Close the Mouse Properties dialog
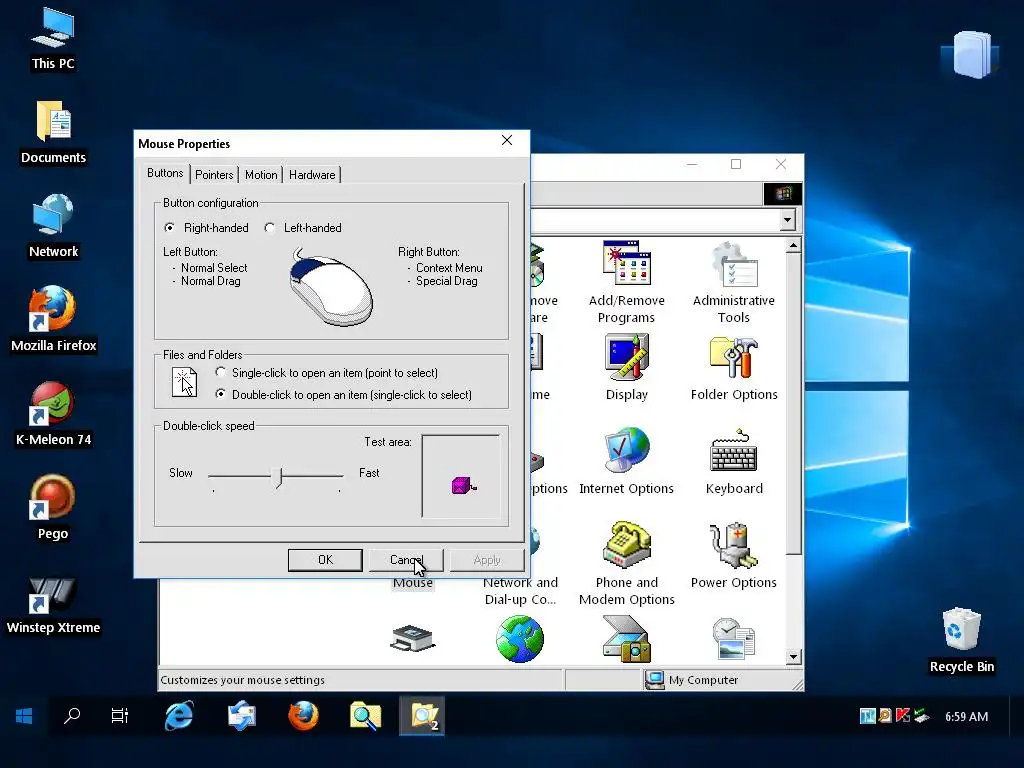Screen dimensions: 1024x768 pyautogui.click(x=507, y=140)
